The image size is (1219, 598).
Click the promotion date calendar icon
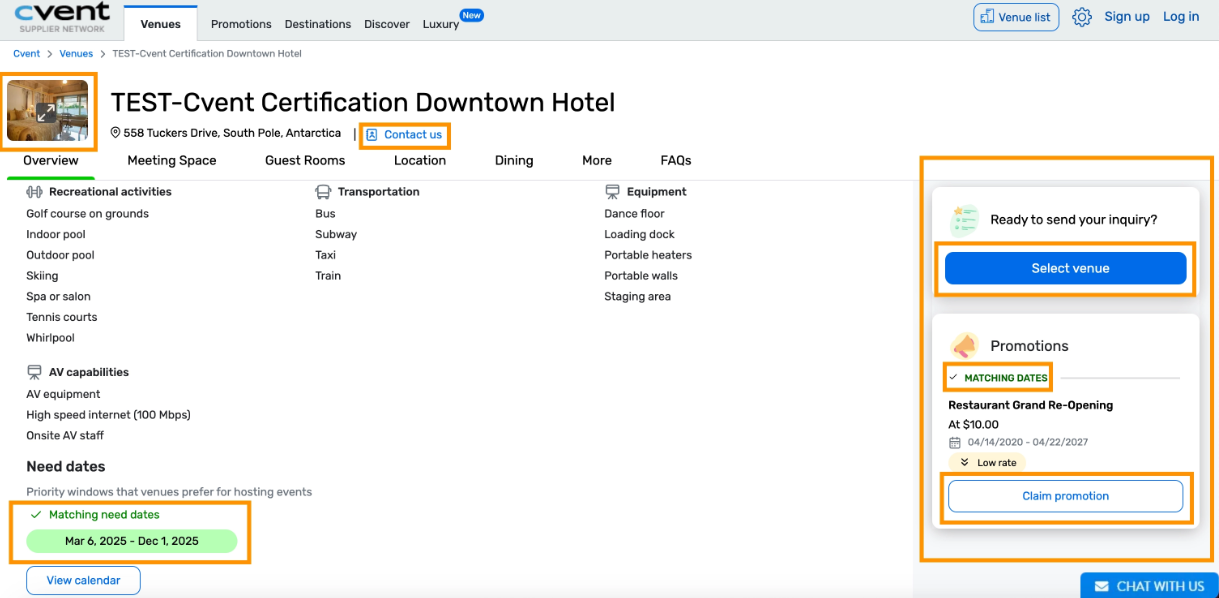(954, 442)
